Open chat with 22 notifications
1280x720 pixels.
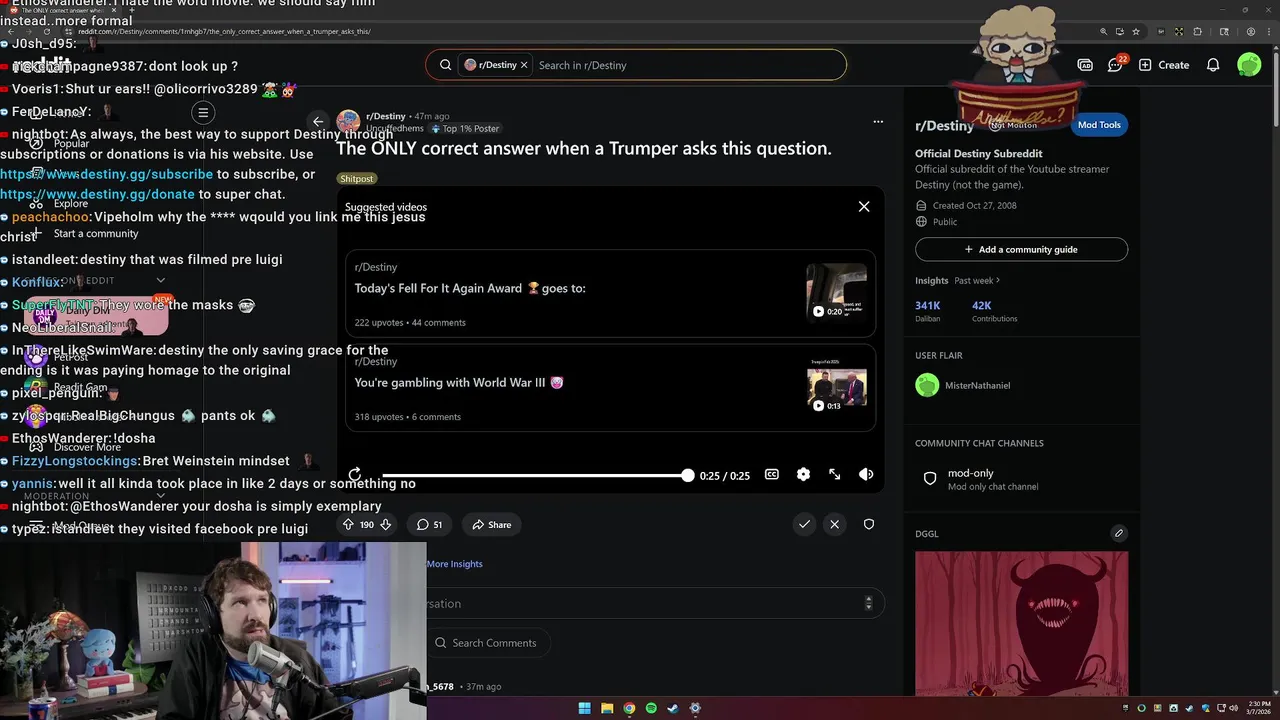1116,65
